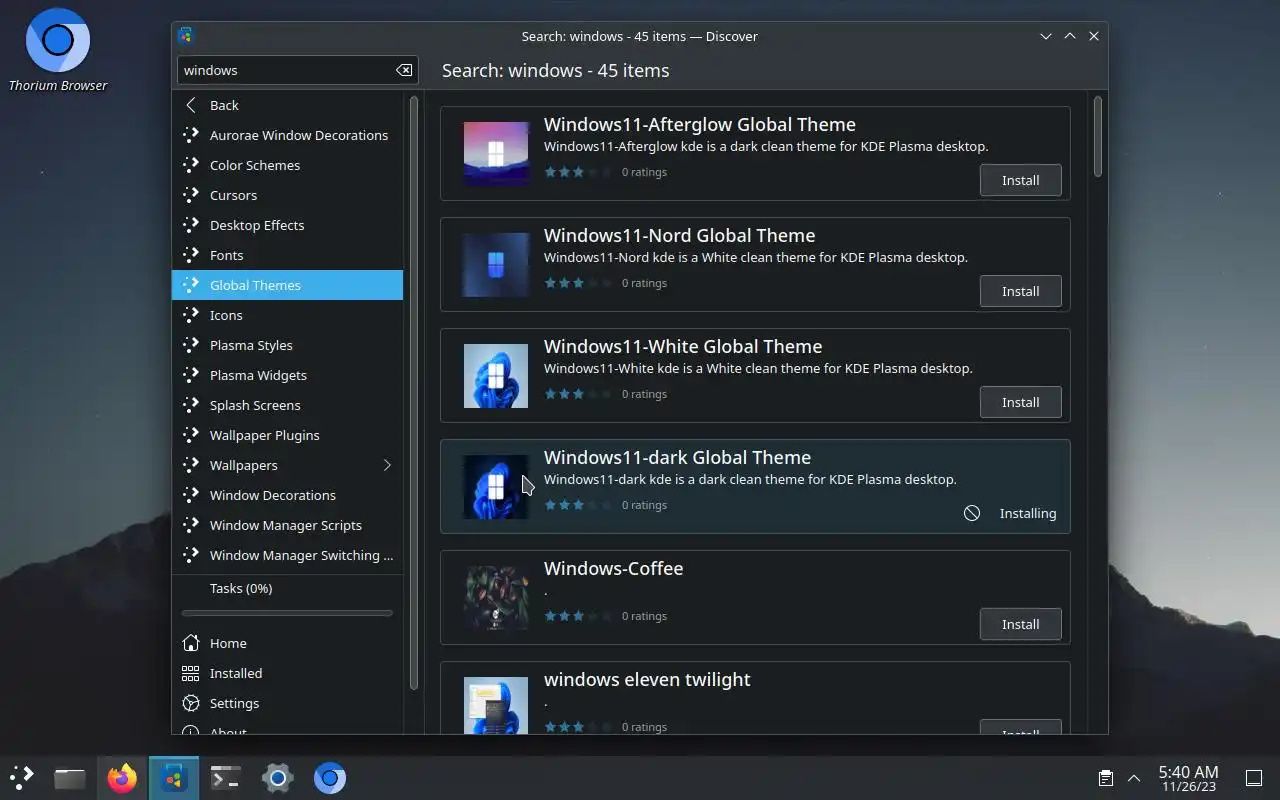Image resolution: width=1280 pixels, height=800 pixels.
Task: Click Windows11-White star rating
Action: point(578,394)
